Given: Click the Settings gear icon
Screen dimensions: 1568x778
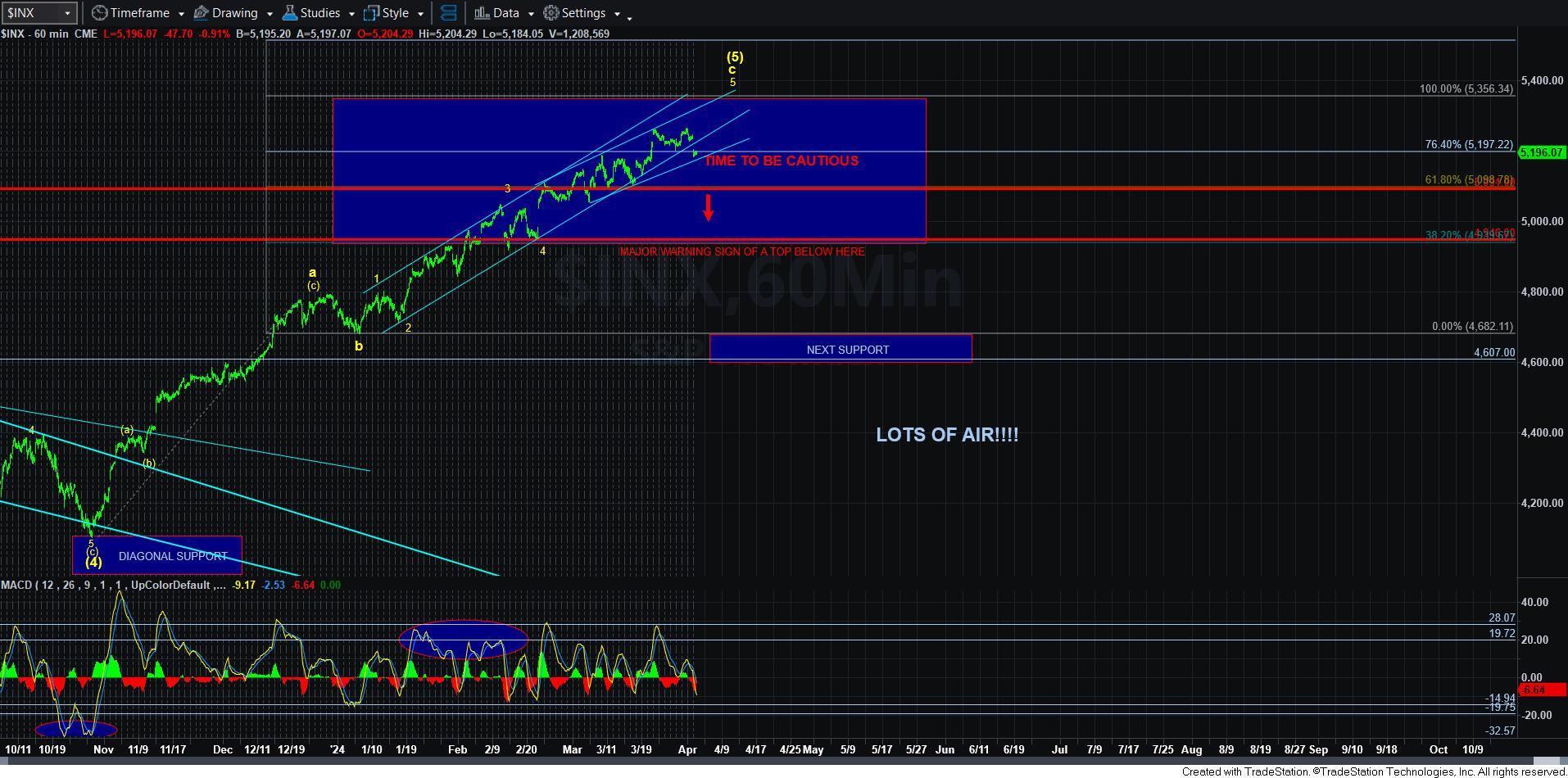Looking at the screenshot, I should 551,13.
